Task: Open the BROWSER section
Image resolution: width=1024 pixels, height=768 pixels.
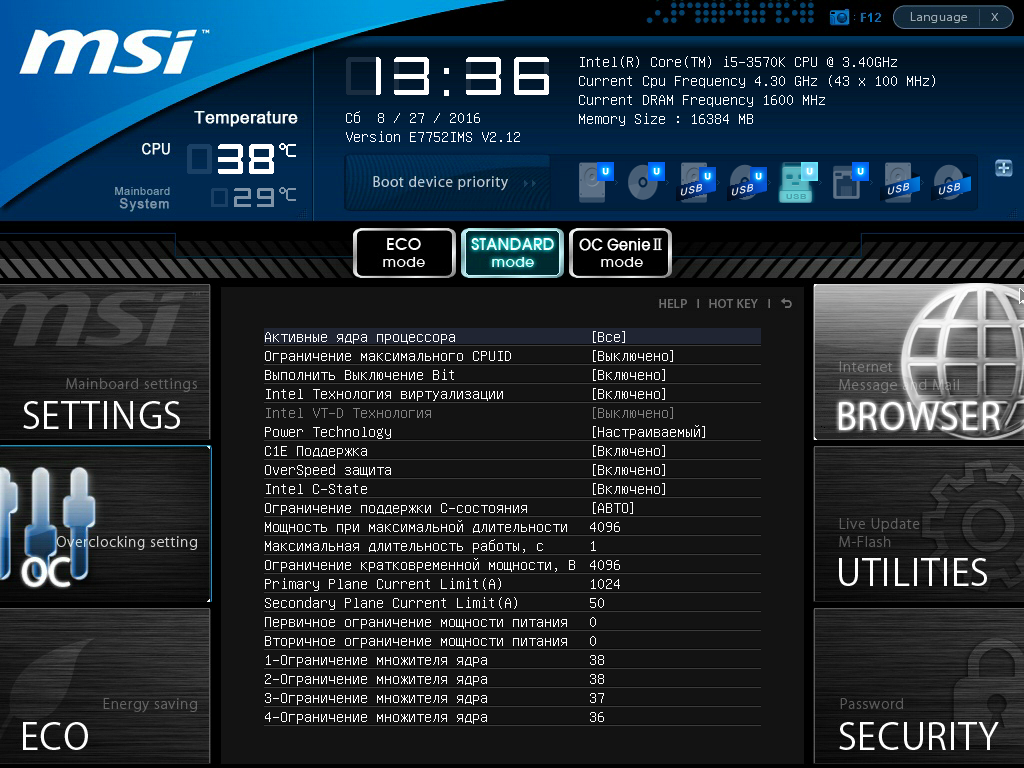Action: [919, 362]
